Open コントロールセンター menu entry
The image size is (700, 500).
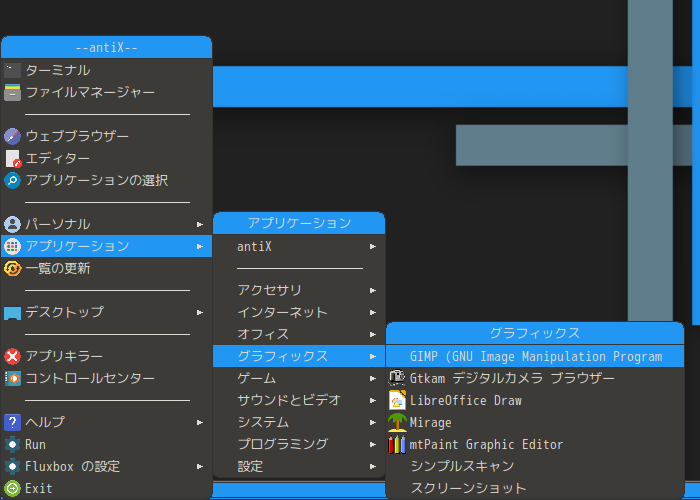pos(106,378)
